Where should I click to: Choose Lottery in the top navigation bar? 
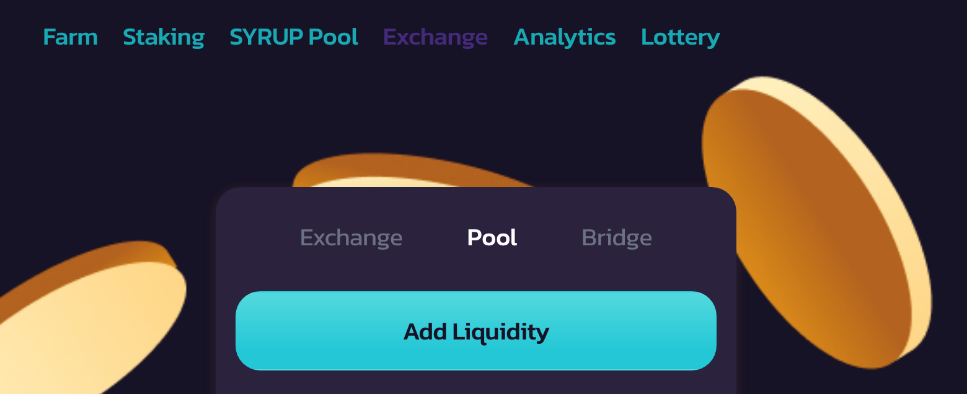(680, 38)
